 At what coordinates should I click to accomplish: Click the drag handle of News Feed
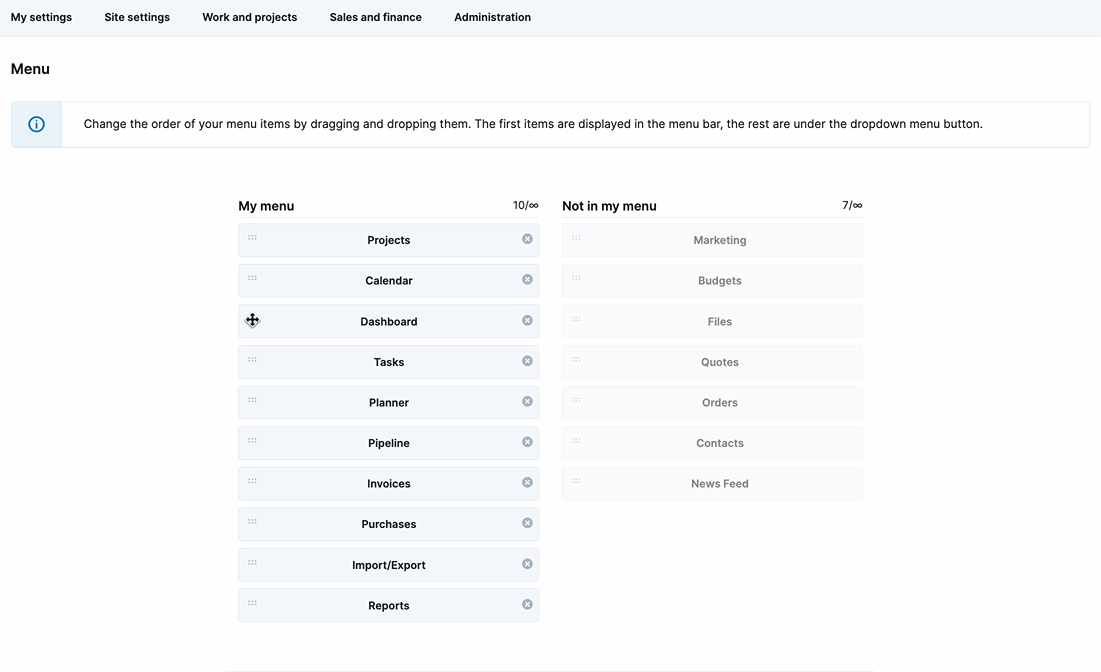click(576, 481)
